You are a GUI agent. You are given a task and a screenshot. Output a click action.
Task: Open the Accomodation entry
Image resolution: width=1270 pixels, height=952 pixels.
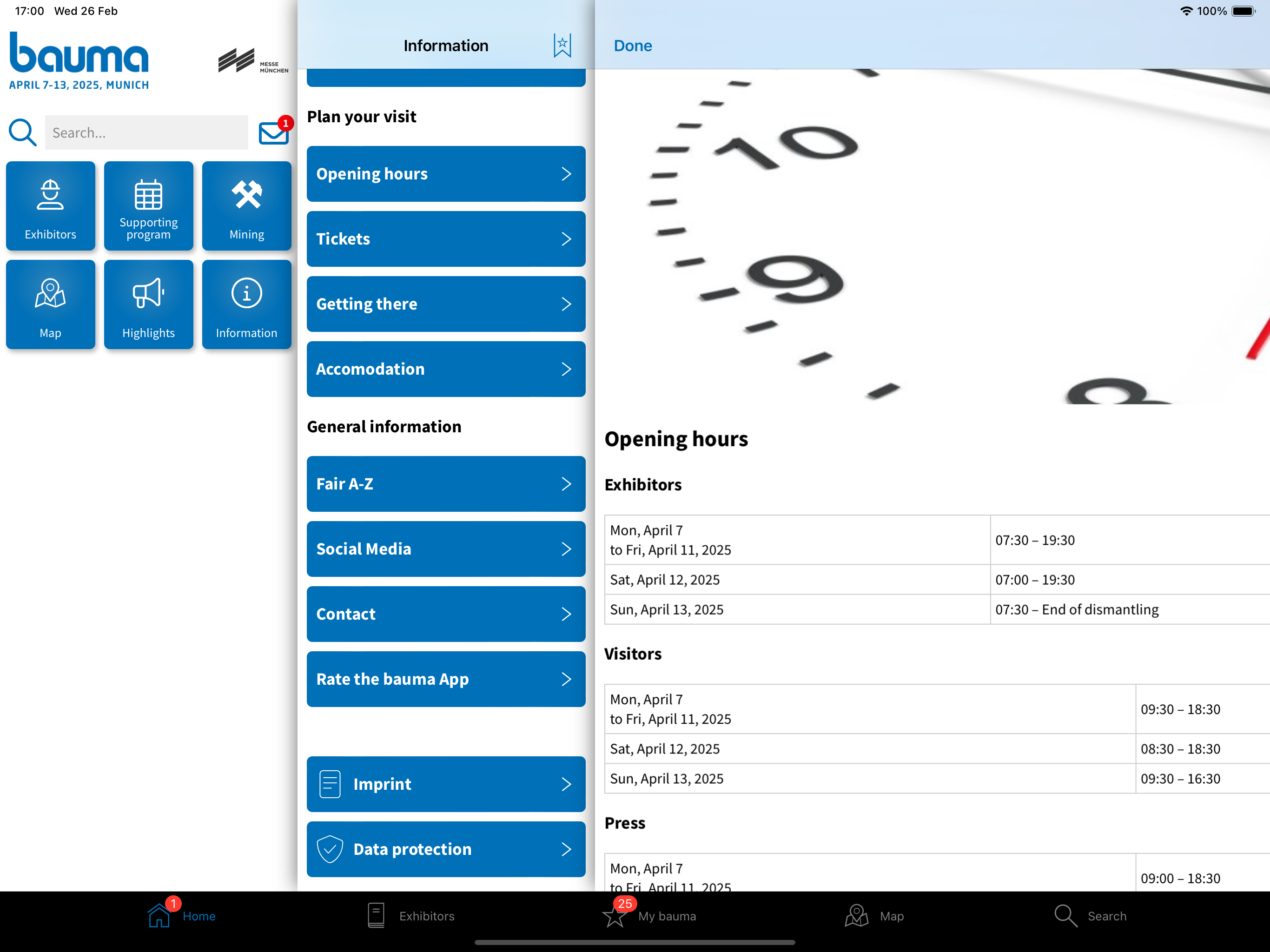(x=446, y=369)
